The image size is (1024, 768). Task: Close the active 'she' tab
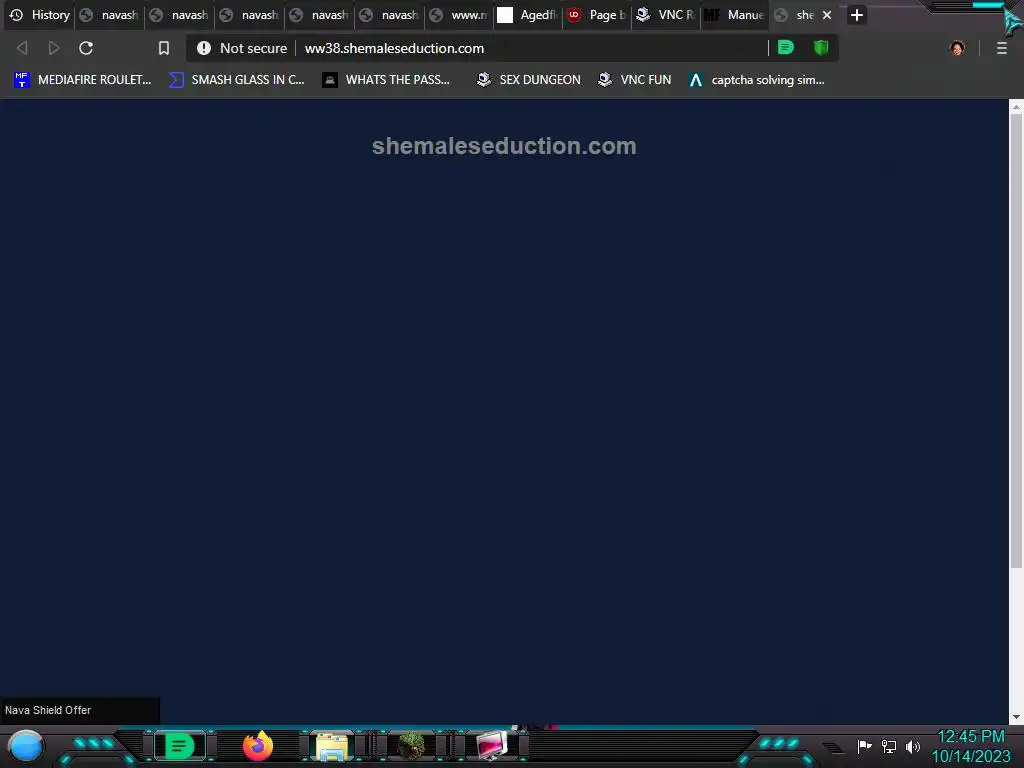pyautogui.click(x=827, y=15)
